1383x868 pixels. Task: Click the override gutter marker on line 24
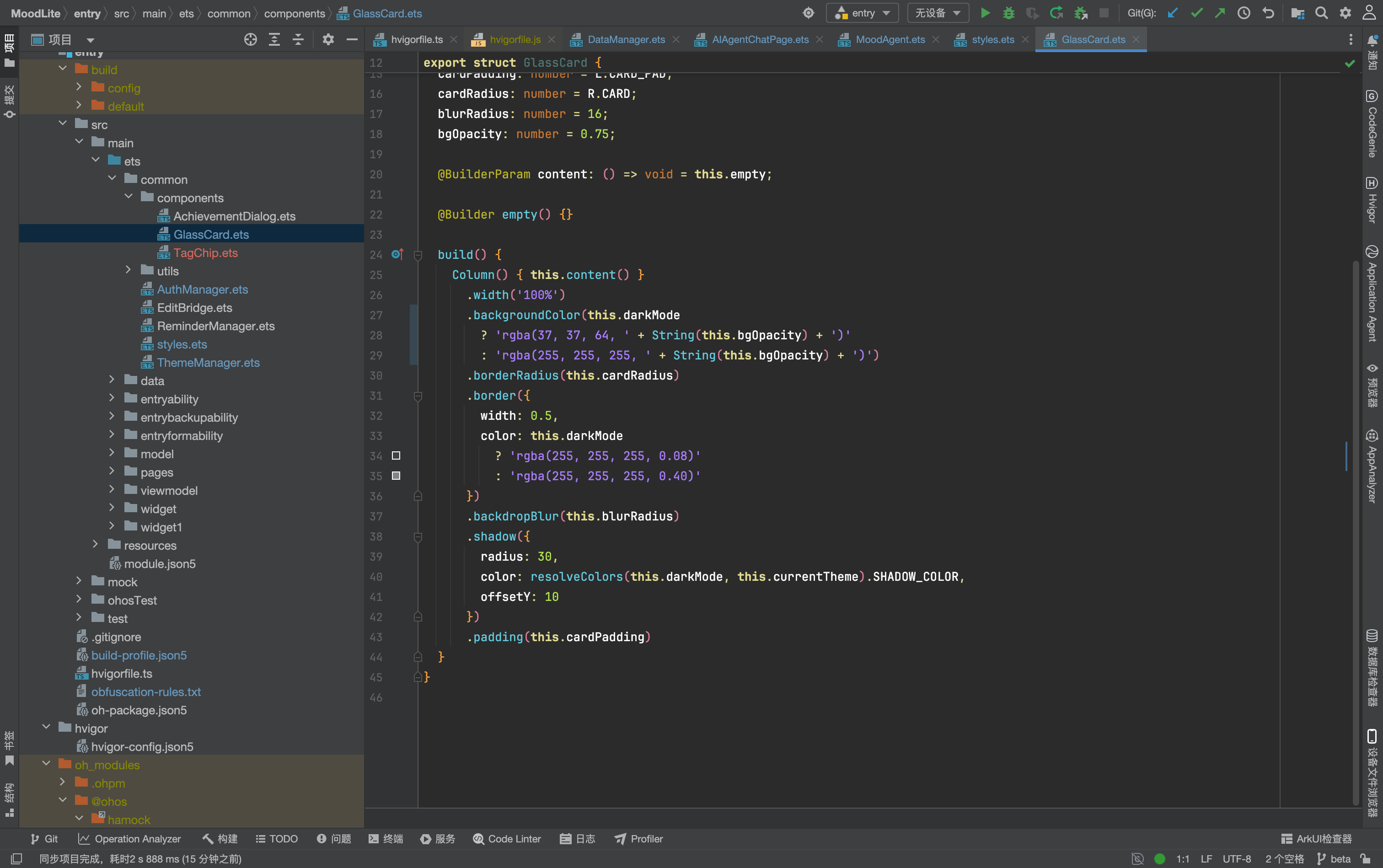397,254
